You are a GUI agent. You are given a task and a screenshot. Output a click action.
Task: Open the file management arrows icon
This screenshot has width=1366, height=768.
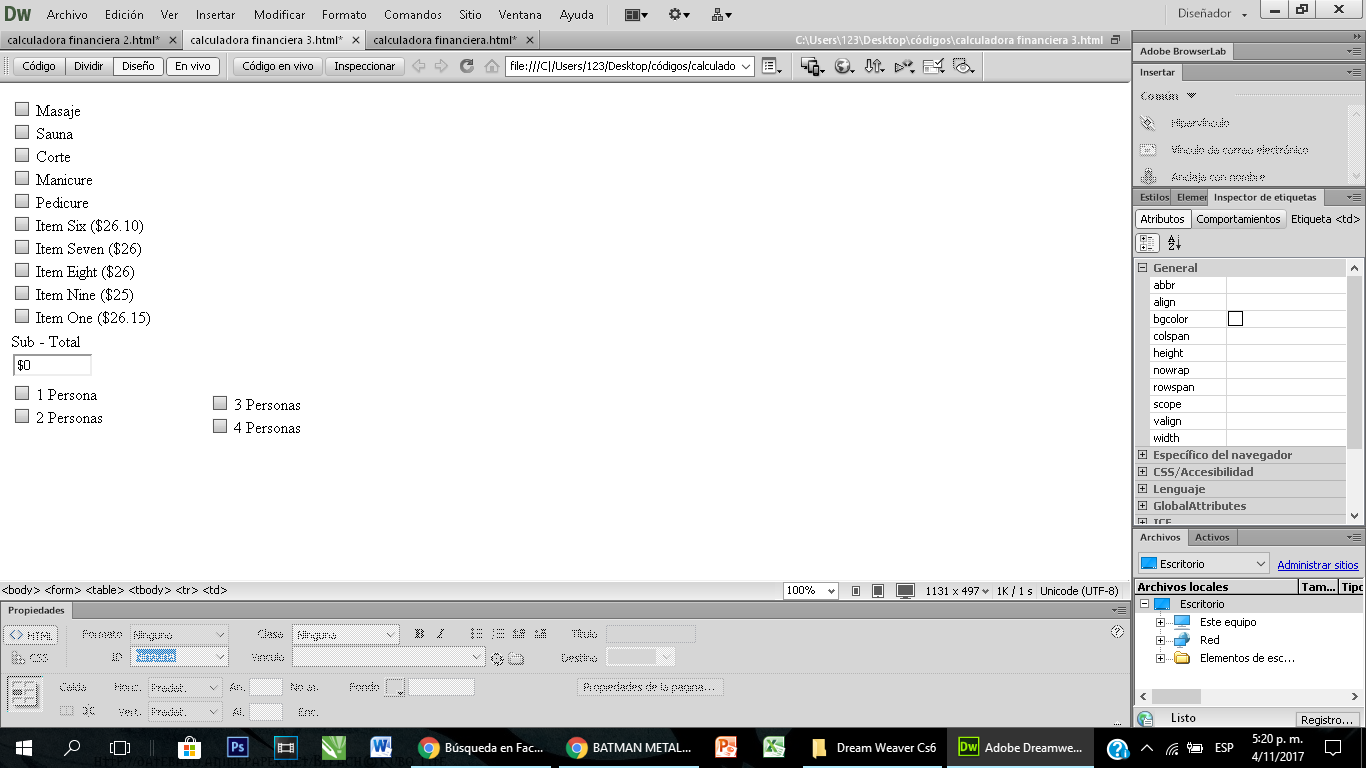874,66
